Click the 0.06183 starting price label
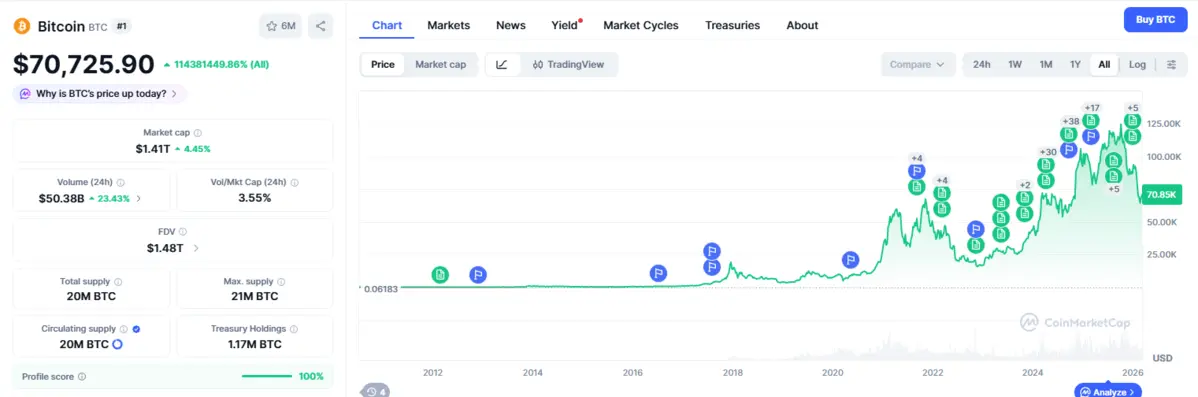Image resolution: width=1198 pixels, height=397 pixels. [x=379, y=288]
